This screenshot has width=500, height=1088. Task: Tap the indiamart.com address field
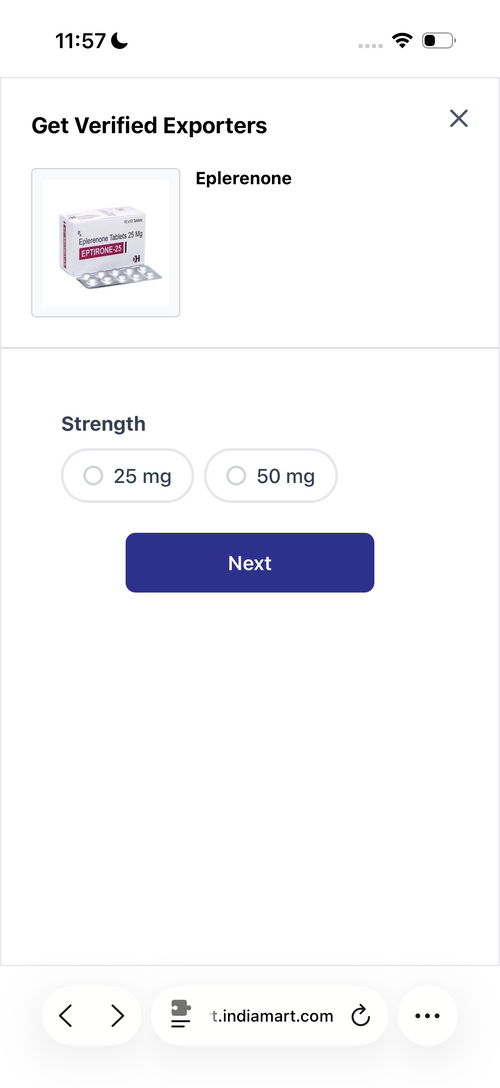pyautogui.click(x=269, y=1016)
